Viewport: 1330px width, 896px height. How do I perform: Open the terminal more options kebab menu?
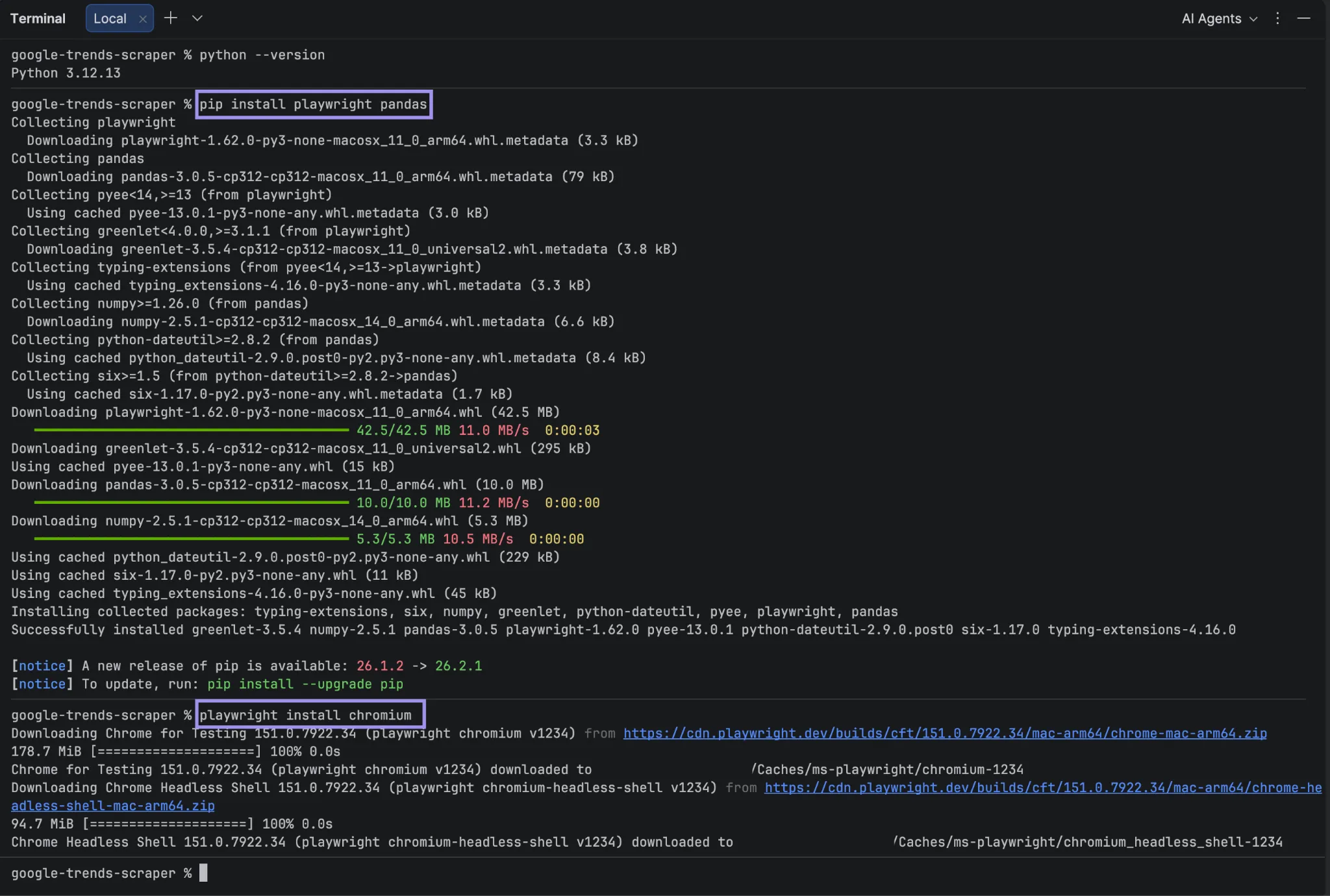tap(1277, 18)
